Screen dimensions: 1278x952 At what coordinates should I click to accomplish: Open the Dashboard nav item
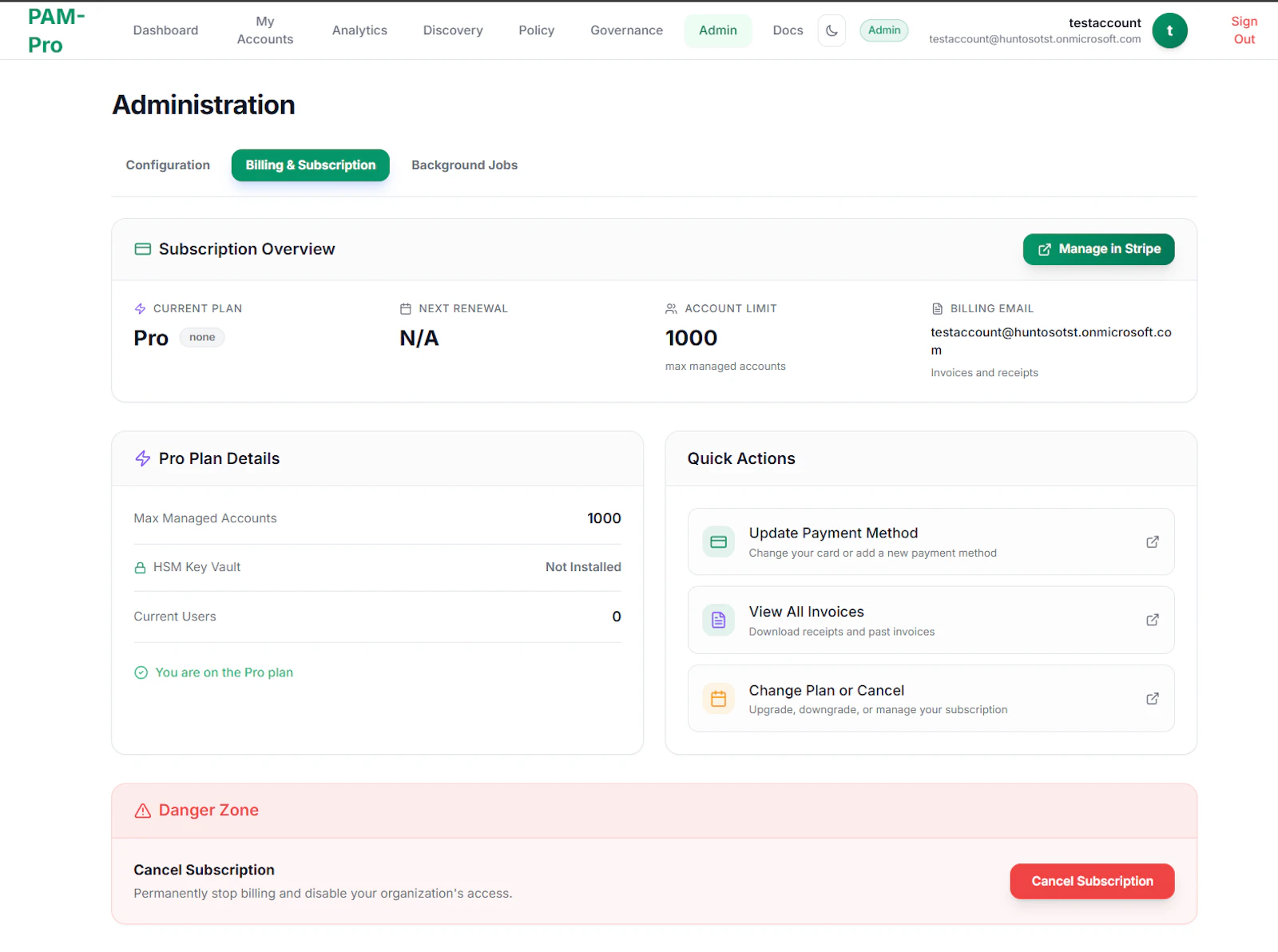click(165, 30)
